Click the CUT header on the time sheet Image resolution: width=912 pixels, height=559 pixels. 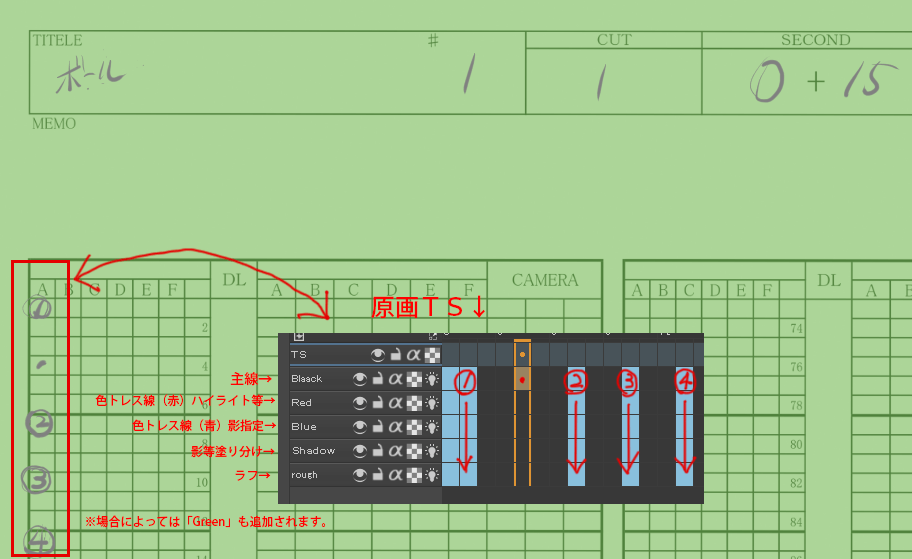point(614,40)
